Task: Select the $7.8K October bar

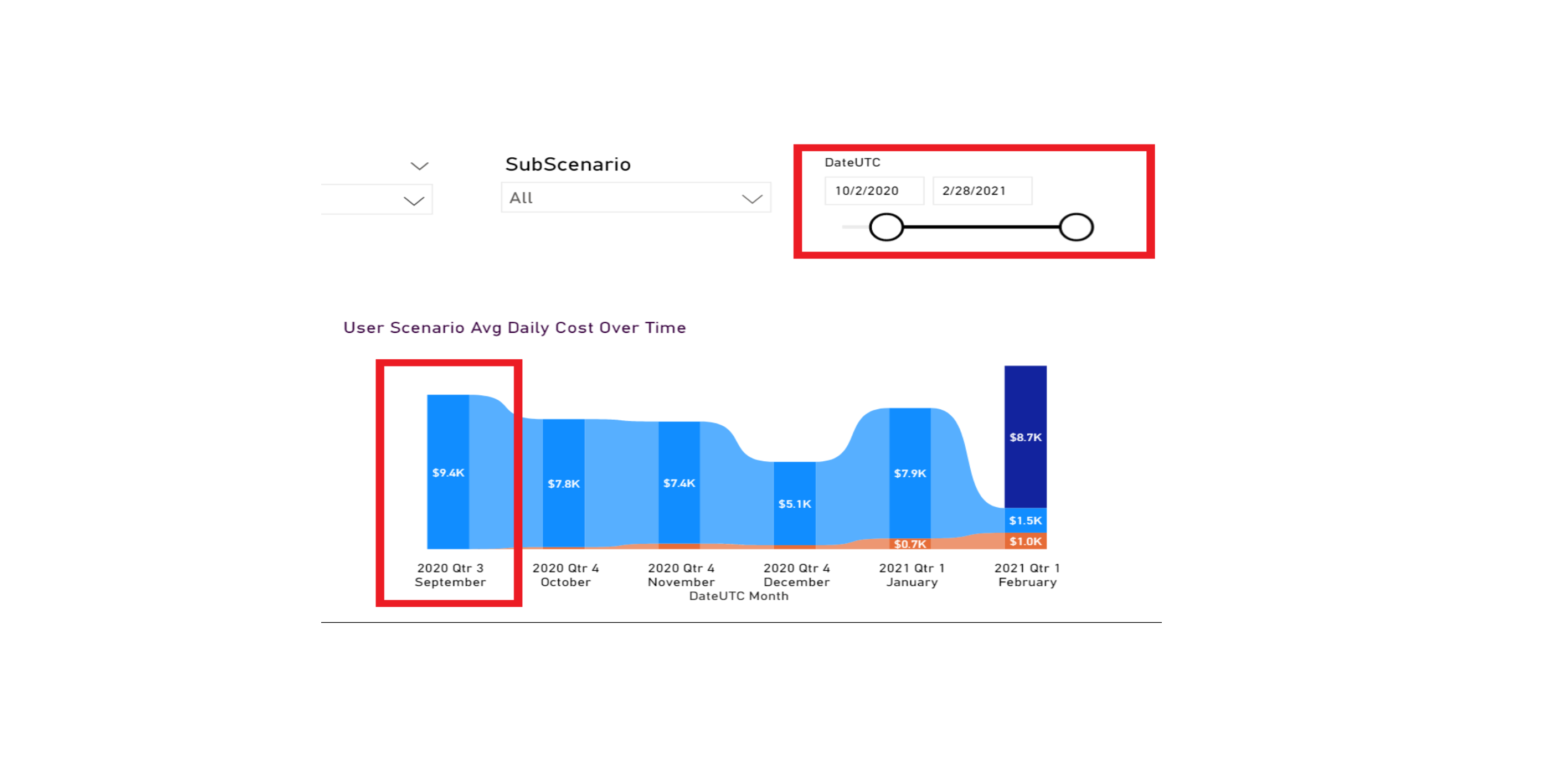Action: coord(563,483)
